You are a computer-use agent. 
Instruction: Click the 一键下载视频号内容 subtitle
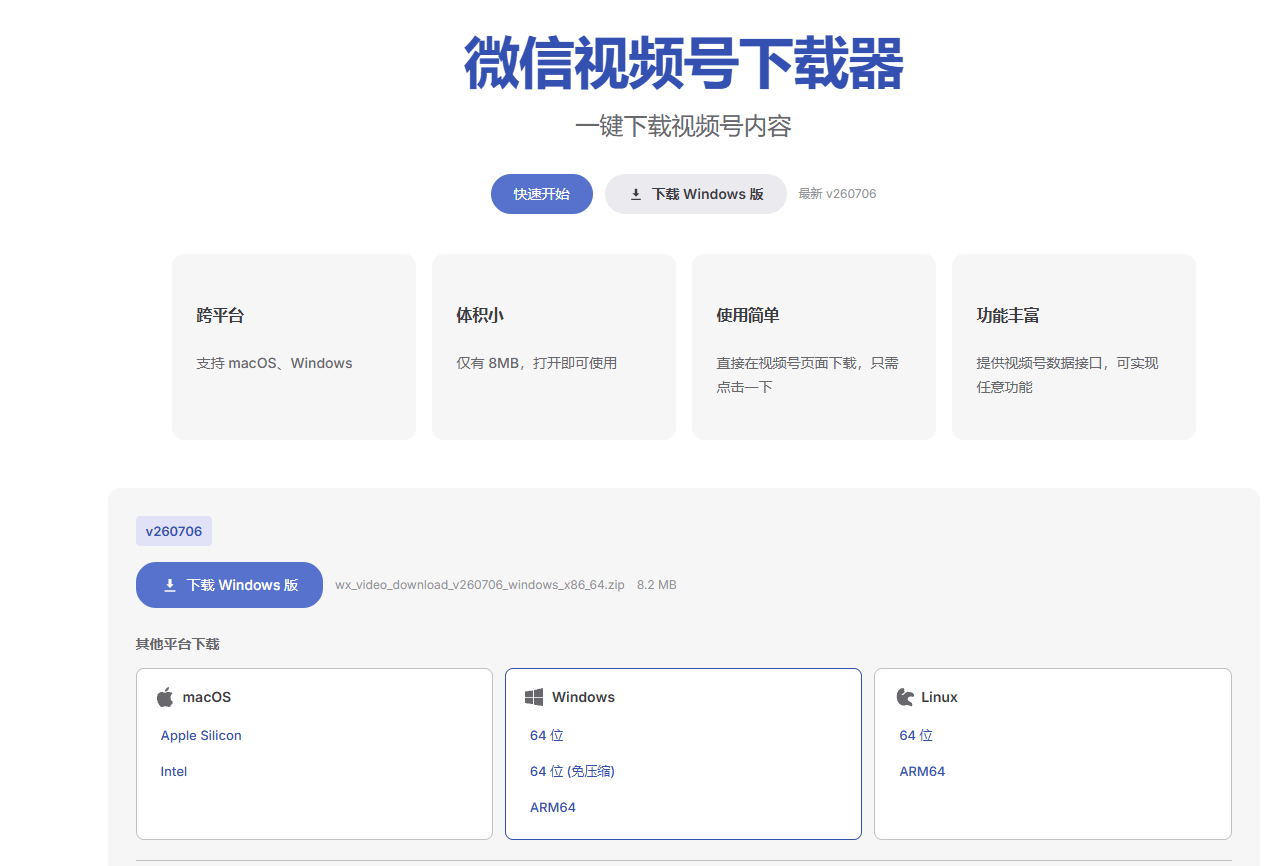[684, 127]
